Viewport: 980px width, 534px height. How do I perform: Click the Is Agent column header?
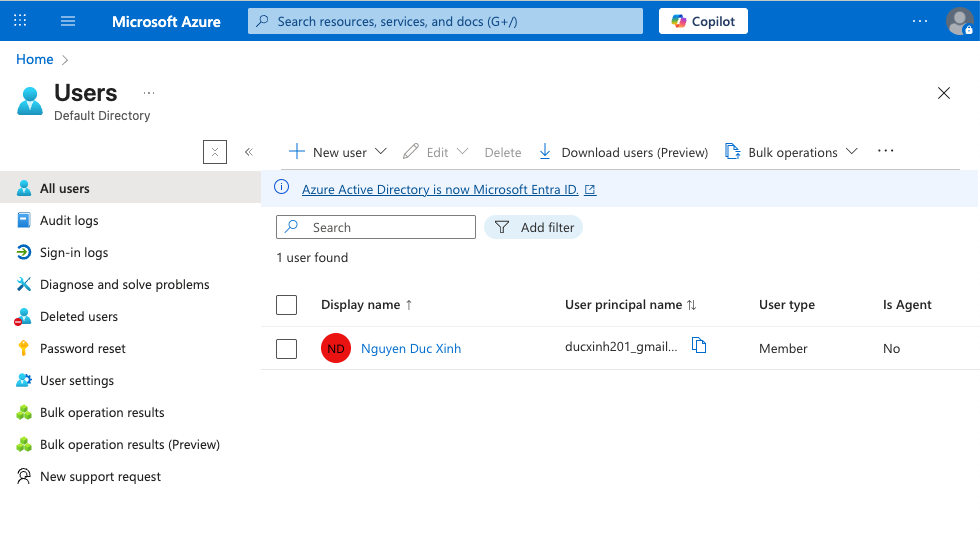(907, 305)
